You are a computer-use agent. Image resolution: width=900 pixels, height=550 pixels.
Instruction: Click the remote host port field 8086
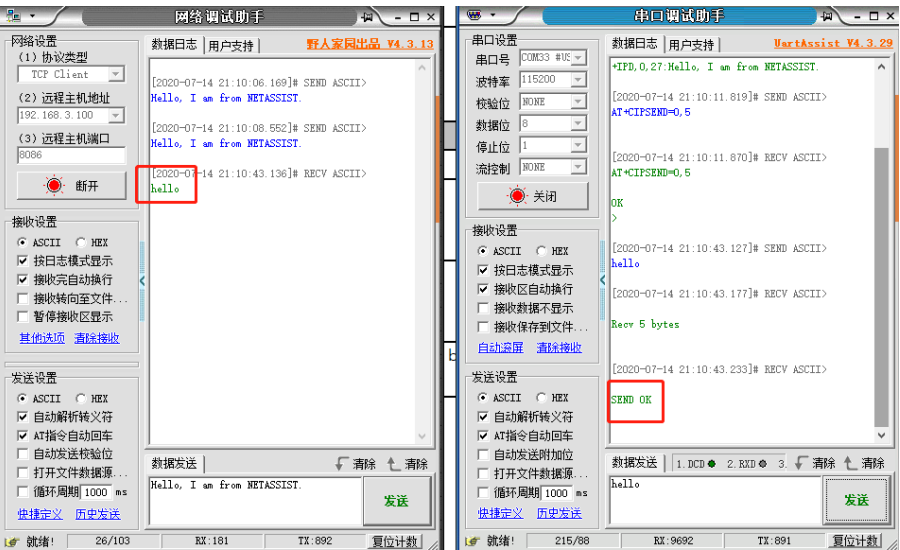point(71,155)
